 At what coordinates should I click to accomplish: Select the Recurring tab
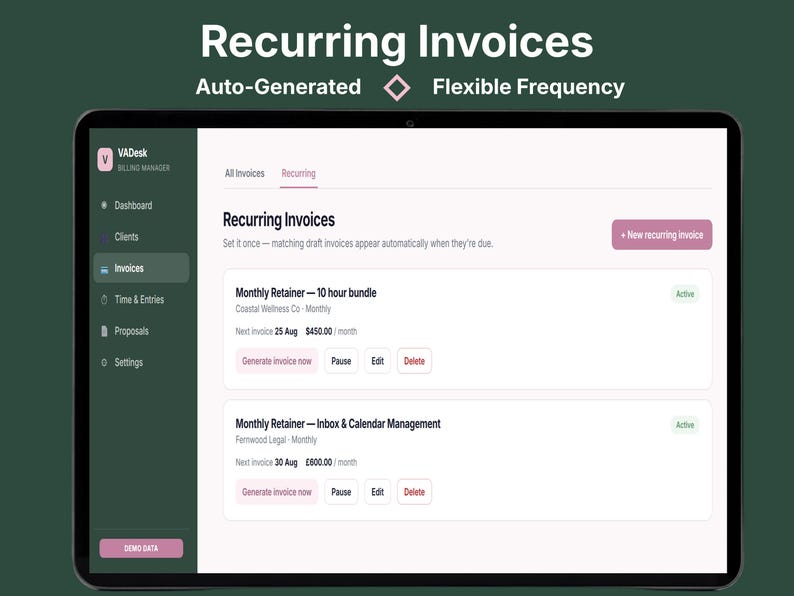[298, 173]
